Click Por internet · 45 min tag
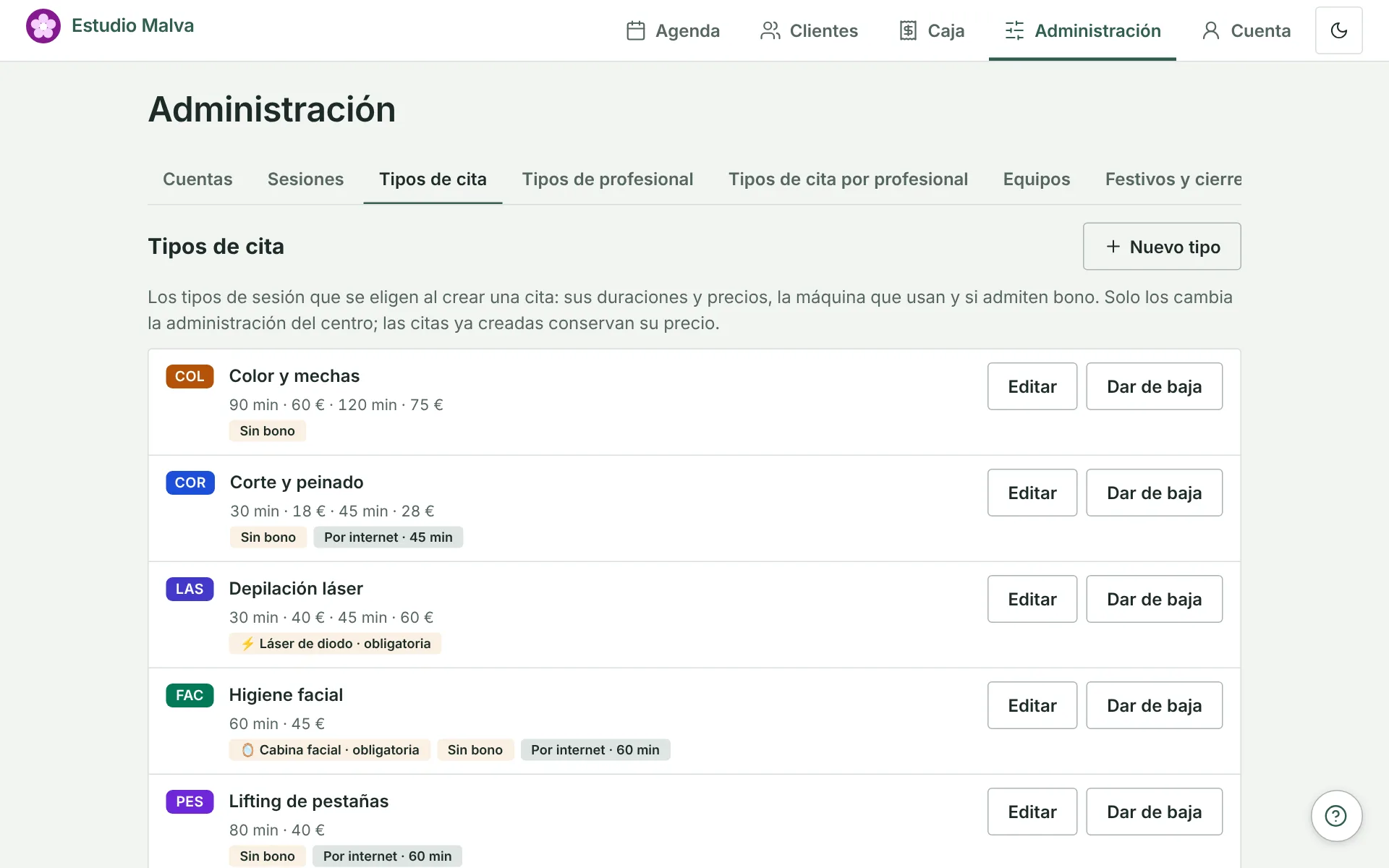Screen dimensions: 1389x868 [x=388, y=537]
